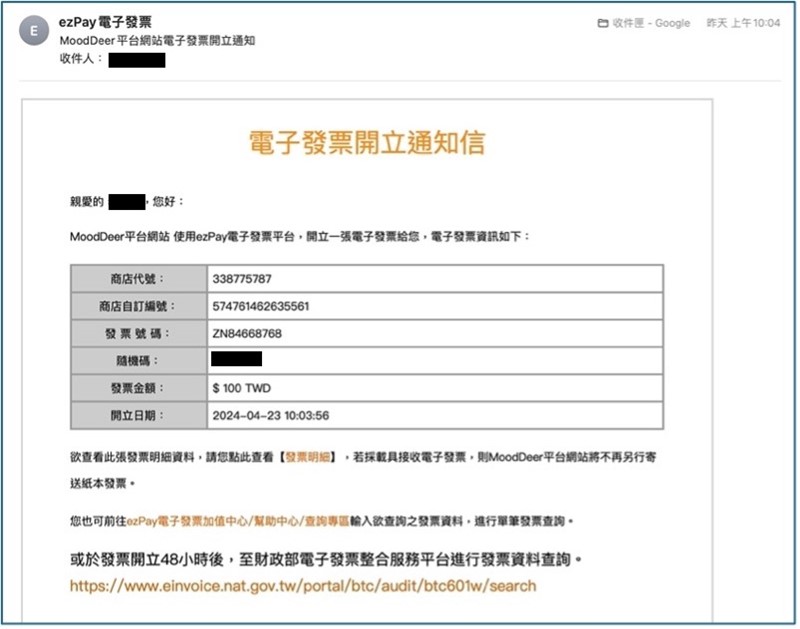Open the ezPay電子發票加值中心 link
Screen dimensions: 800x629
click(x=180, y=522)
